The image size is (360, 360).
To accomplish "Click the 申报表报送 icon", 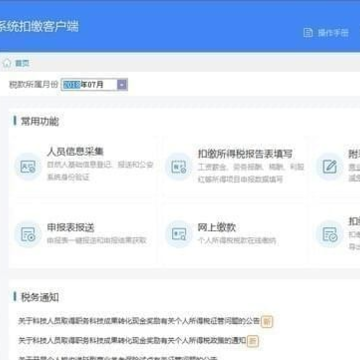I will click(28, 234).
